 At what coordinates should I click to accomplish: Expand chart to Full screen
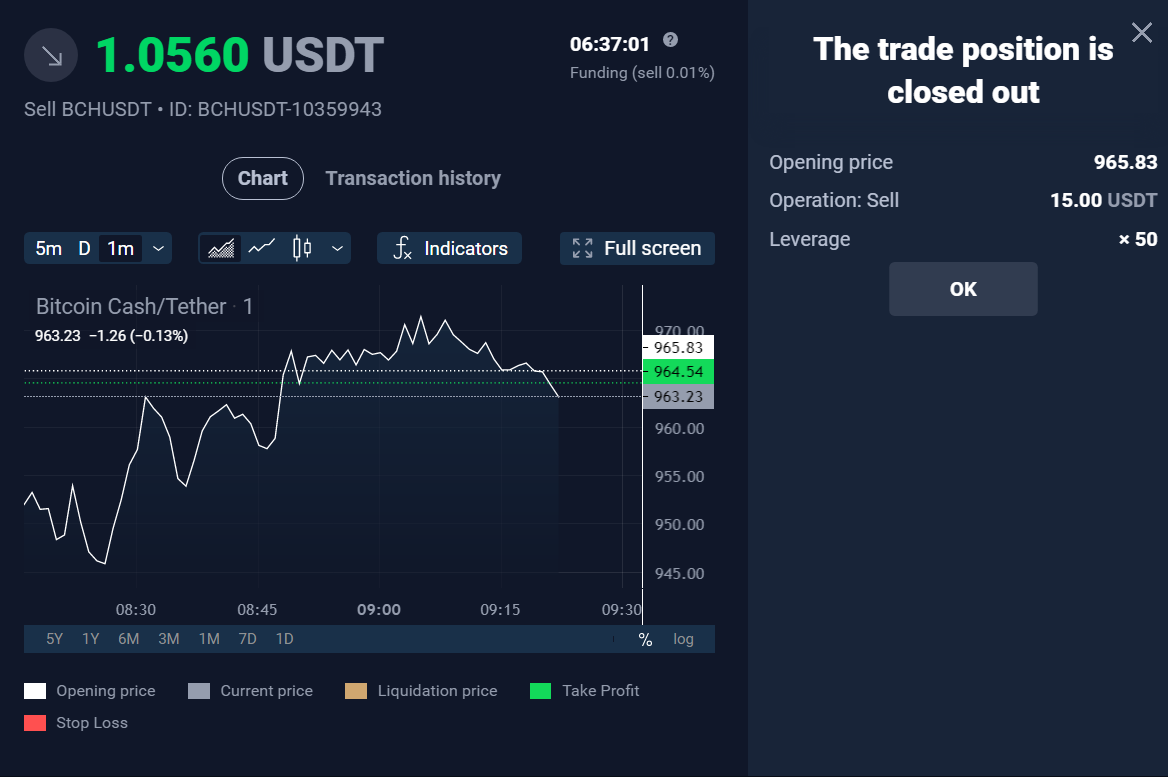[637, 248]
